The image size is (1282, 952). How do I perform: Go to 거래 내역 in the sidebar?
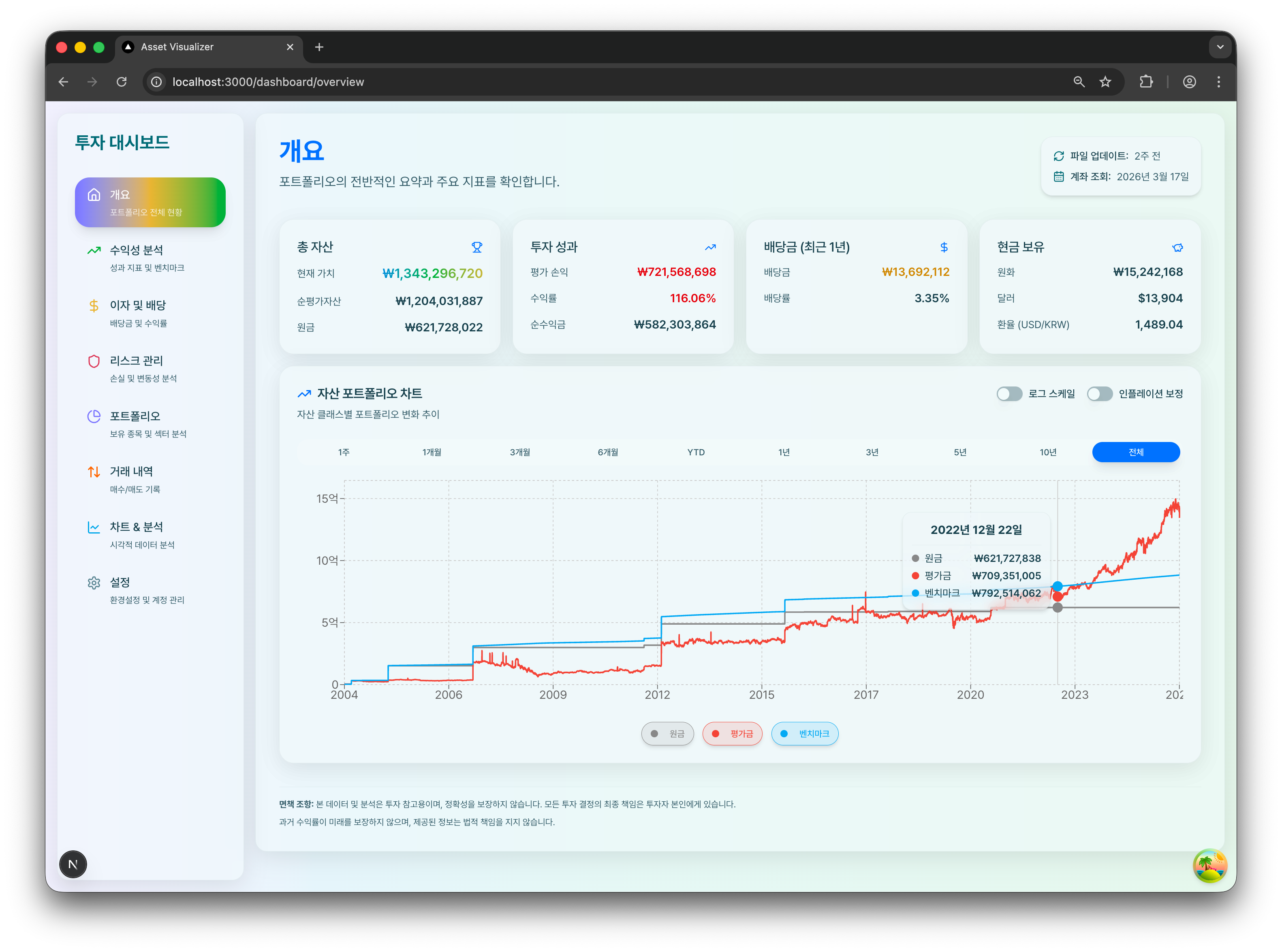(131, 472)
